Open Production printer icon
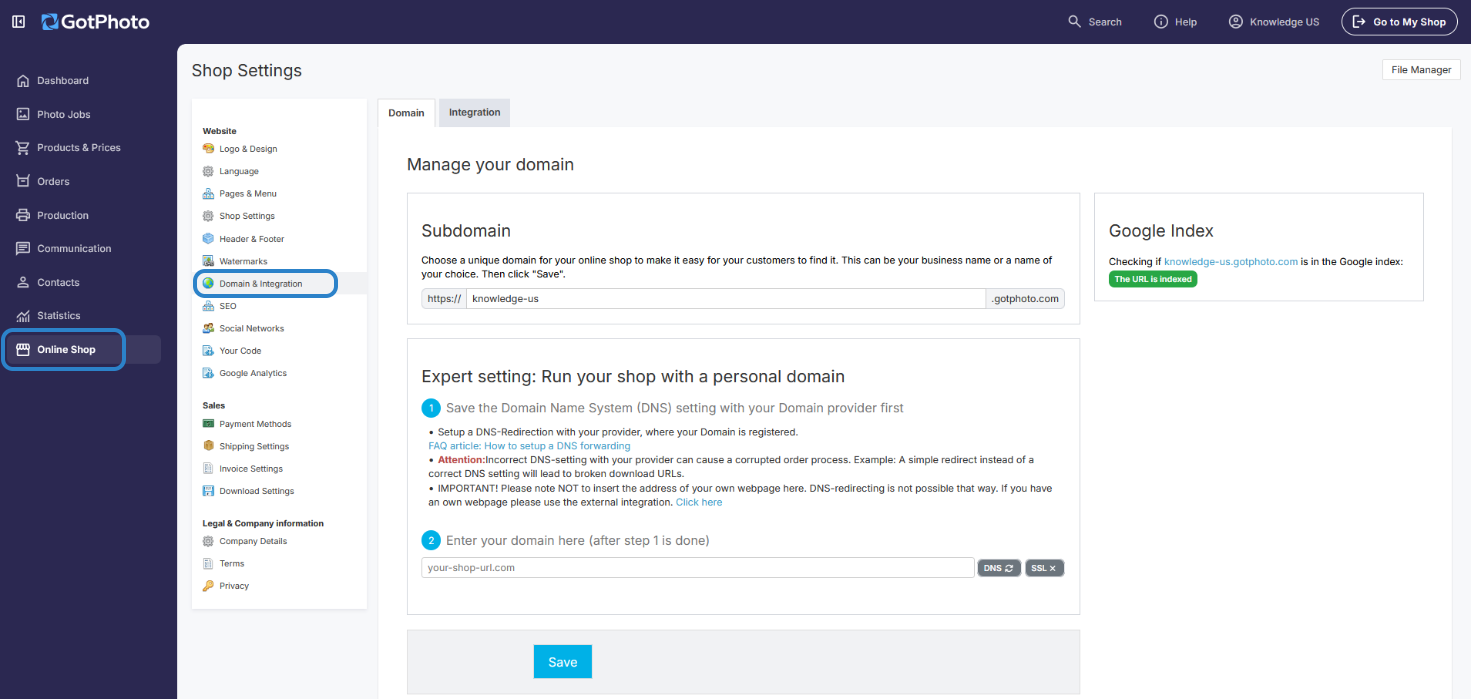The height and width of the screenshot is (699, 1471). click(23, 215)
